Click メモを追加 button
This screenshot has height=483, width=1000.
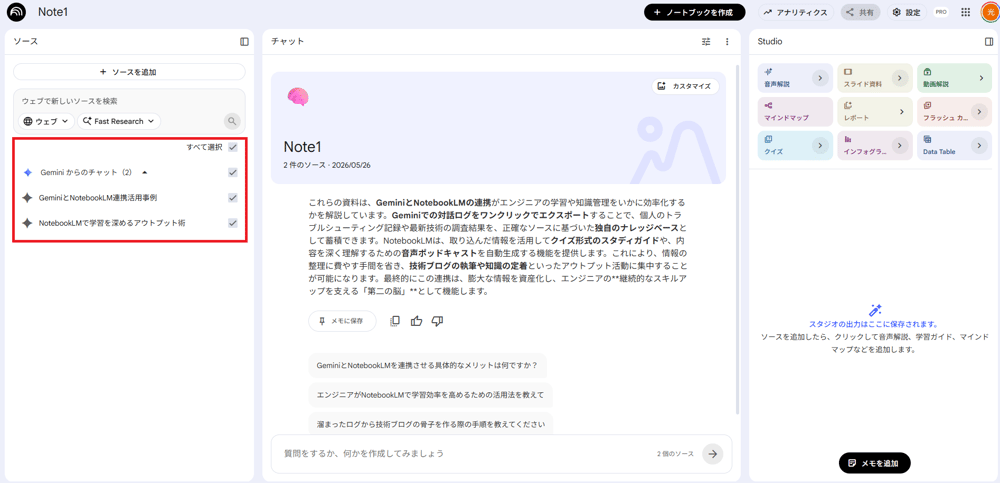[x=874, y=463]
